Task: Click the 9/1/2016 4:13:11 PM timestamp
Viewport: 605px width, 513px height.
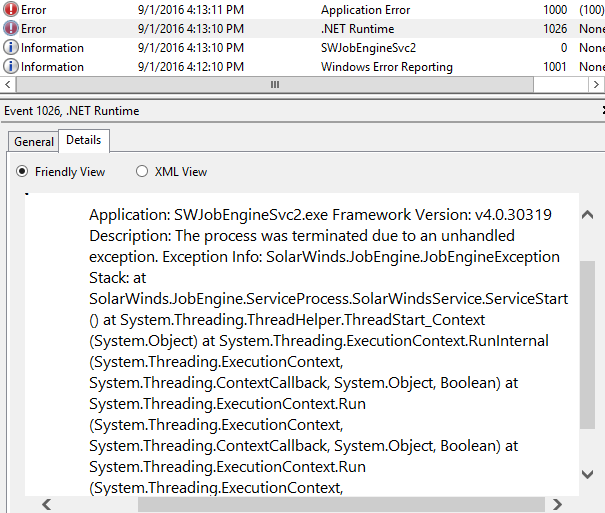Action: (x=191, y=10)
